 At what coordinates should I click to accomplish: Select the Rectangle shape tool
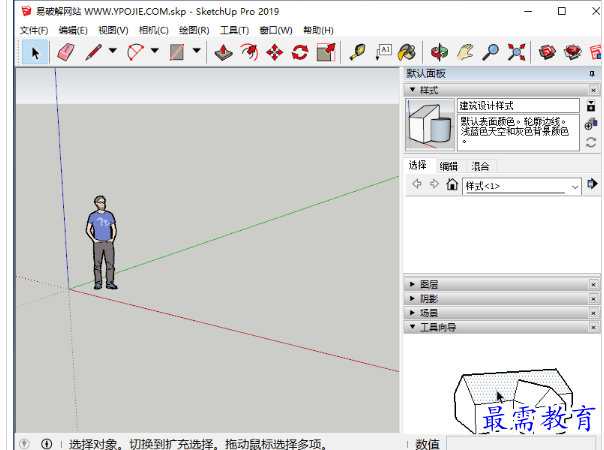point(177,52)
